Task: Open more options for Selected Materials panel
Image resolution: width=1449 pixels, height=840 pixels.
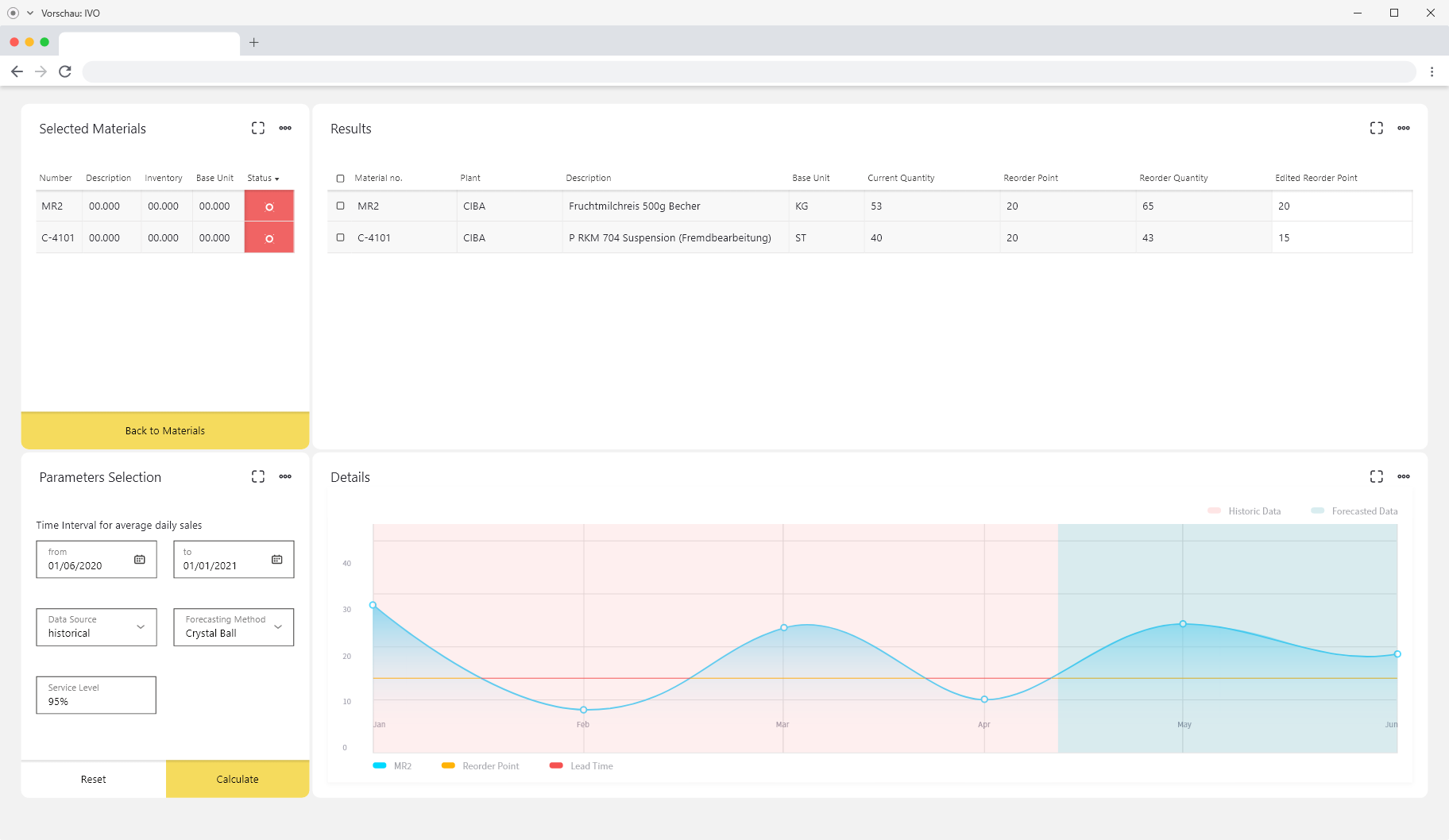Action: point(285,128)
